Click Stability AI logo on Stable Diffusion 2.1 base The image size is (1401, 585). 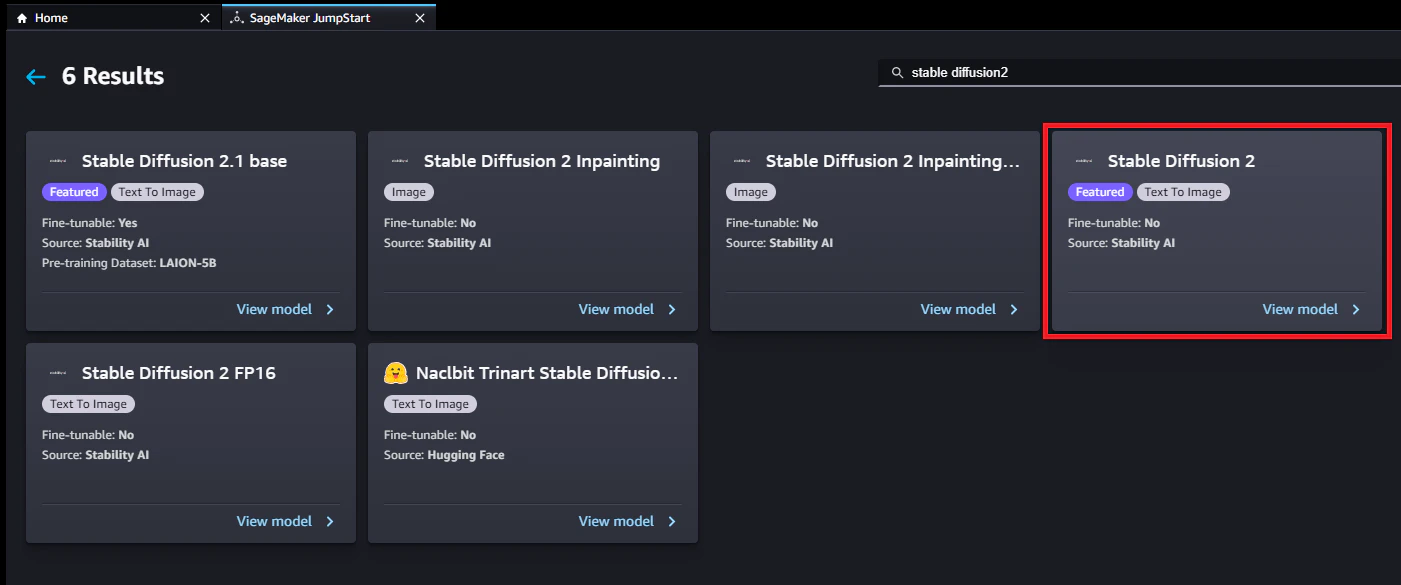[57, 161]
